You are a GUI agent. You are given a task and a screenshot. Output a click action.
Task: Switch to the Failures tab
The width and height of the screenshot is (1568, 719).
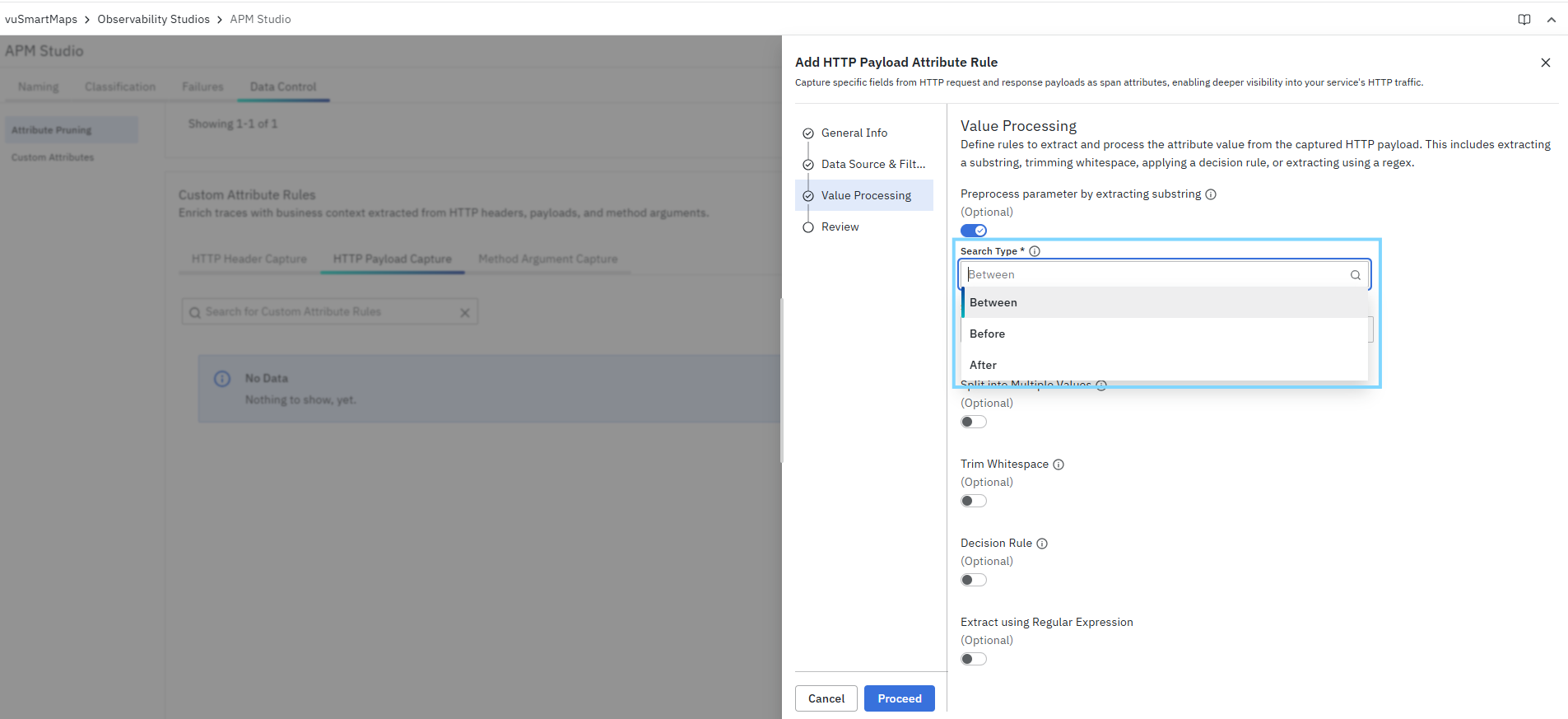[202, 87]
